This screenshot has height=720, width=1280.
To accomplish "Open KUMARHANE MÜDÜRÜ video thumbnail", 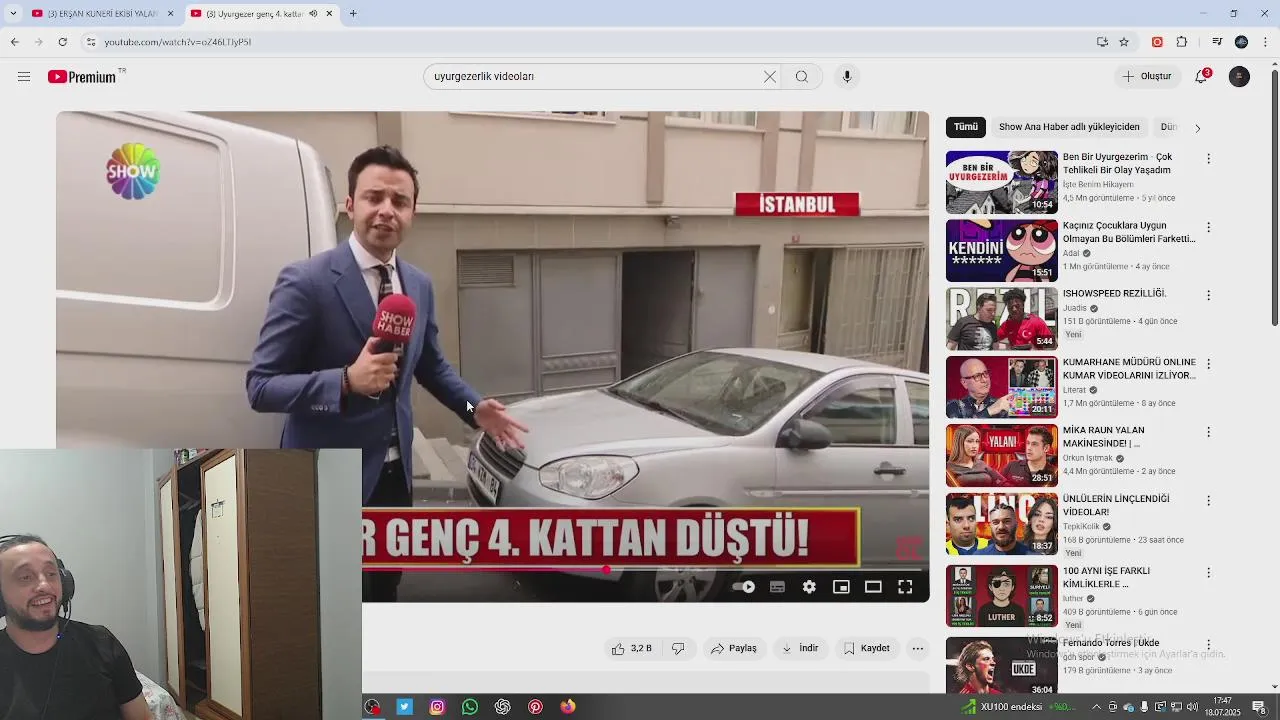I will pos(1001,387).
